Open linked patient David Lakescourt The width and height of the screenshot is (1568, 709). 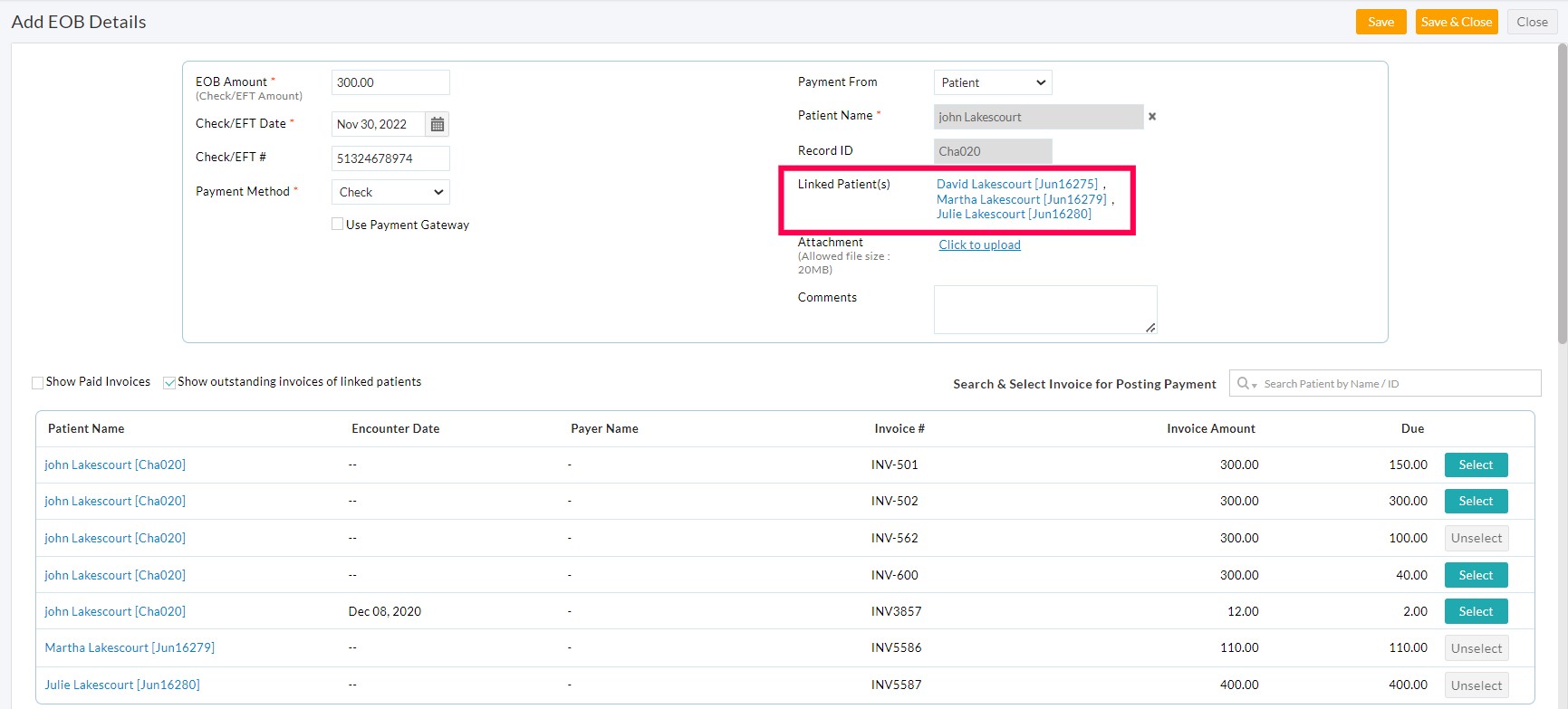pyautogui.click(x=1016, y=184)
